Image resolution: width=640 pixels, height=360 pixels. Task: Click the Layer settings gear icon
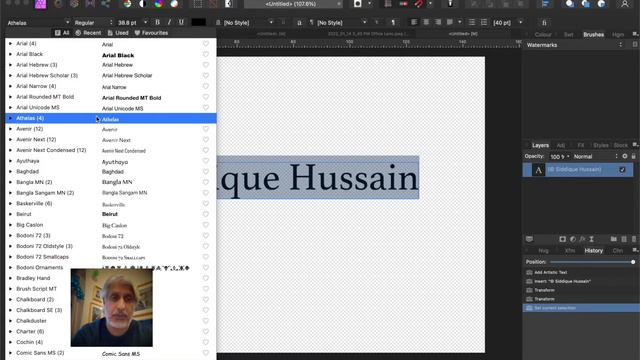624,156
